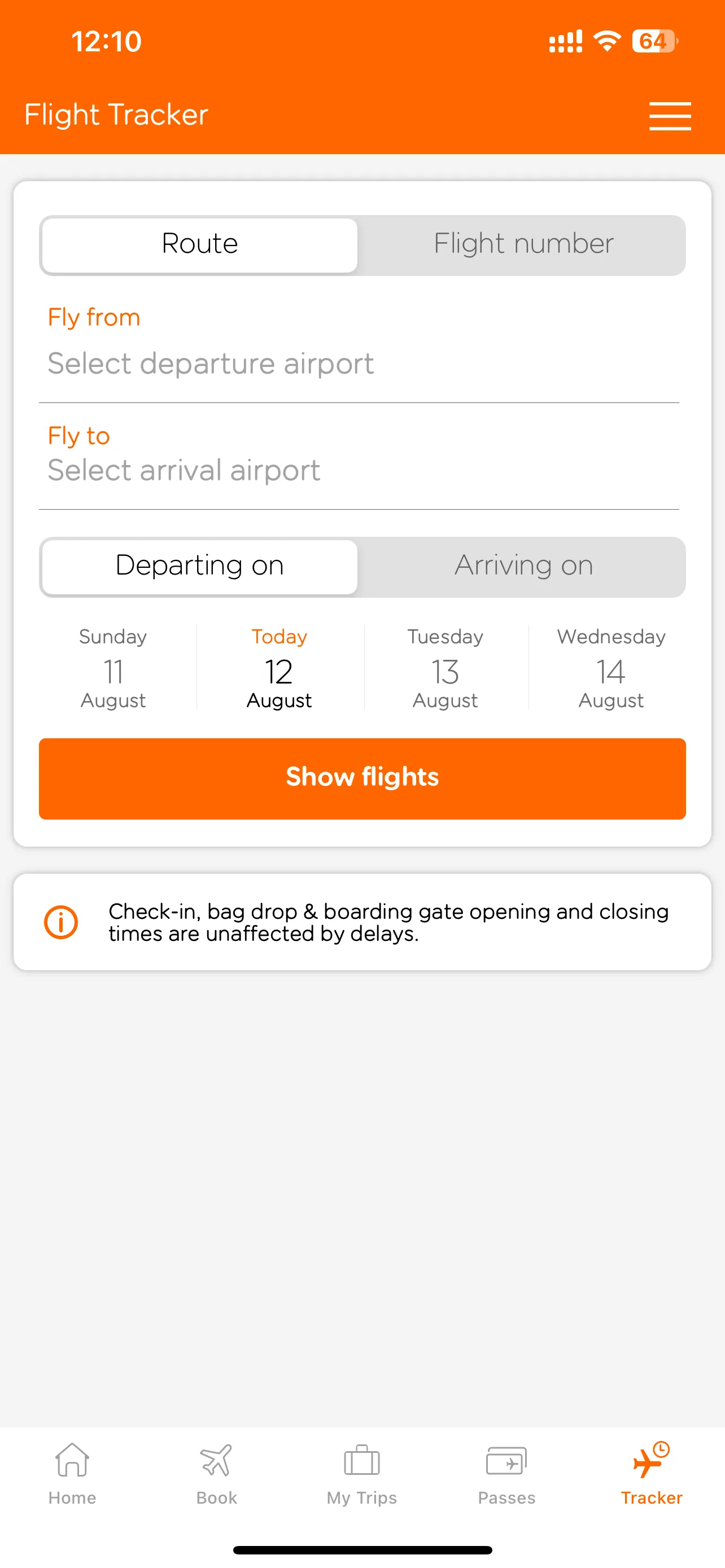Image resolution: width=725 pixels, height=1568 pixels.
Task: Tap the Book airplane icon
Action: click(x=216, y=1461)
